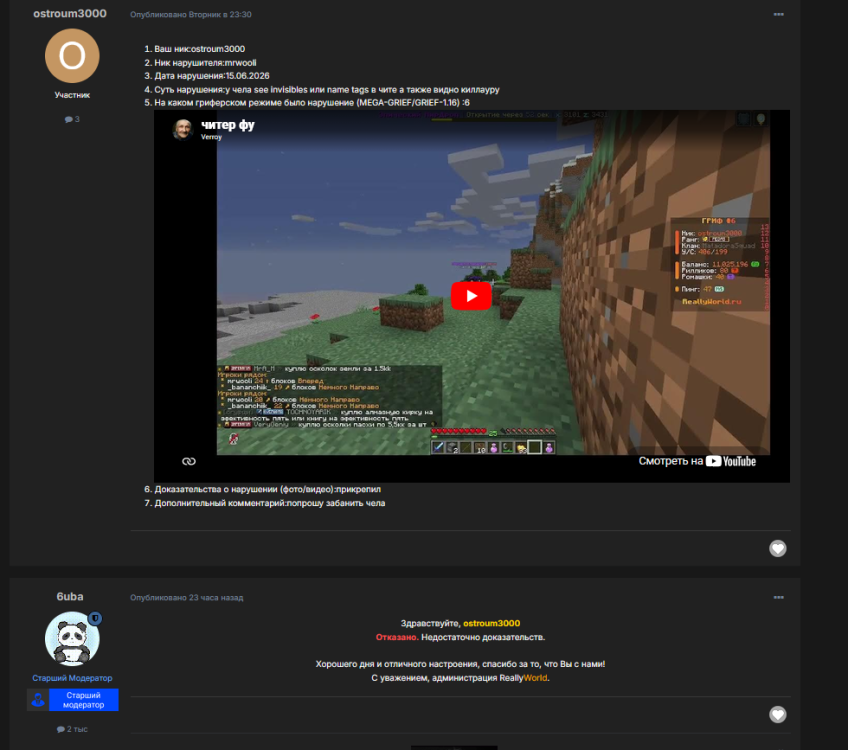View 6uba's 2 тыс post count icon
The height and width of the screenshot is (750, 848).
click(60, 729)
